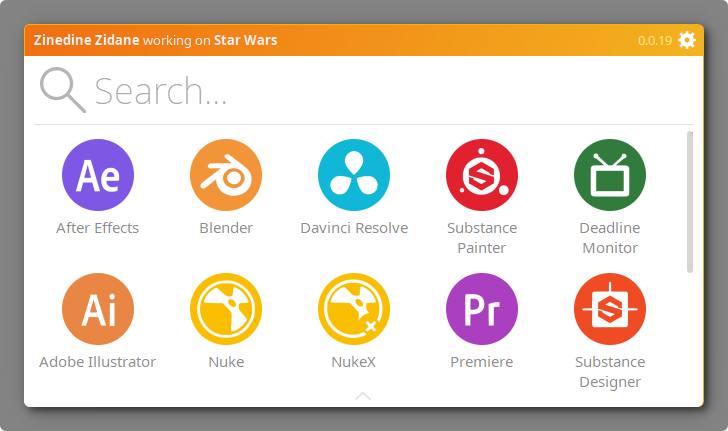
Task: Open the orange Substance Designer icon
Action: [x=610, y=309]
